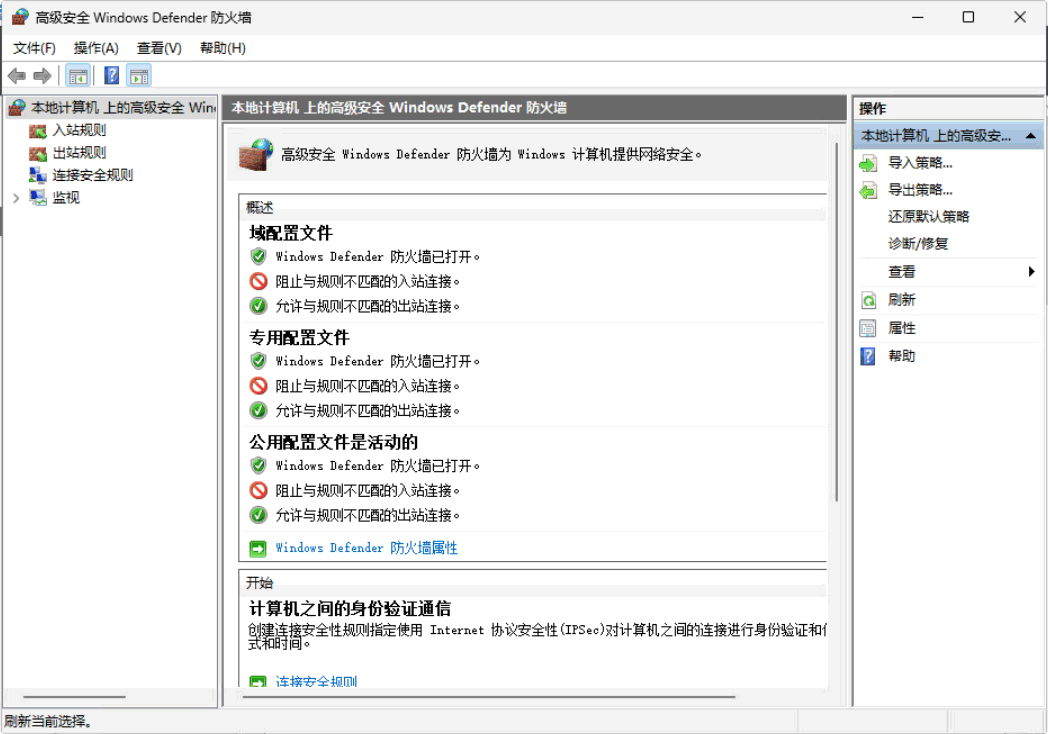Click the Back arrow toolbar icon
Viewport: 1048px width, 734px height.
[17, 76]
